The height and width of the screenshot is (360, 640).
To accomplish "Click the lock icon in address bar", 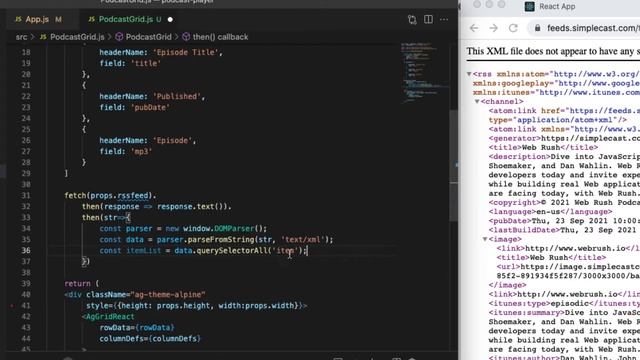I will click(538, 28).
